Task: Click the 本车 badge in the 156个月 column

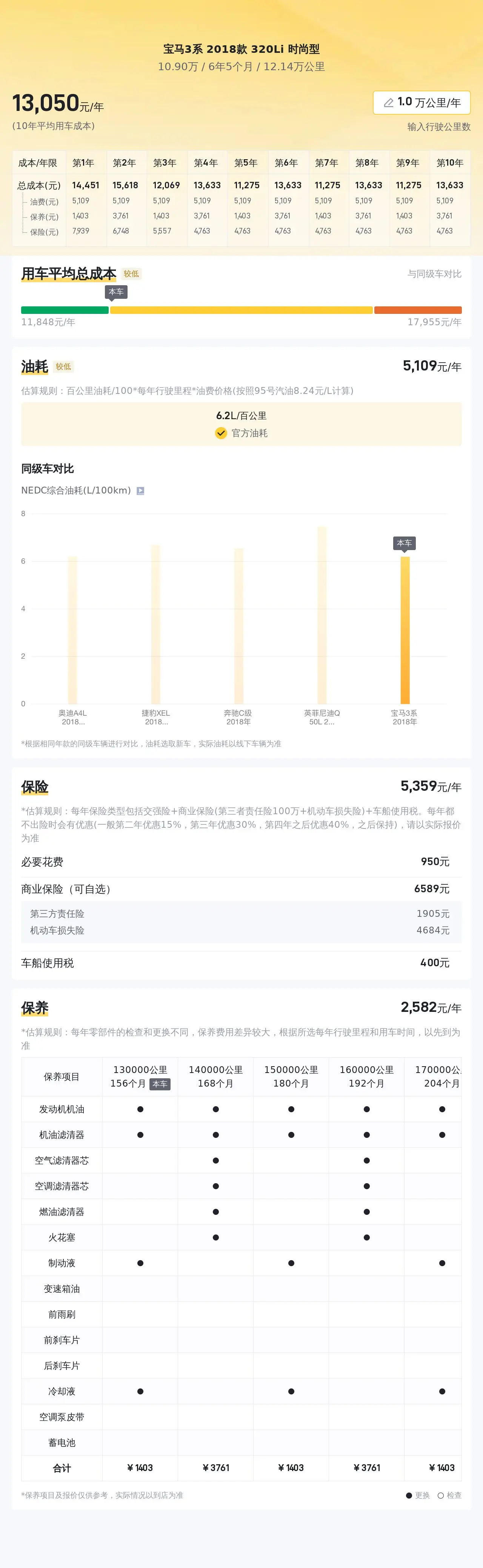Action: [x=160, y=1084]
